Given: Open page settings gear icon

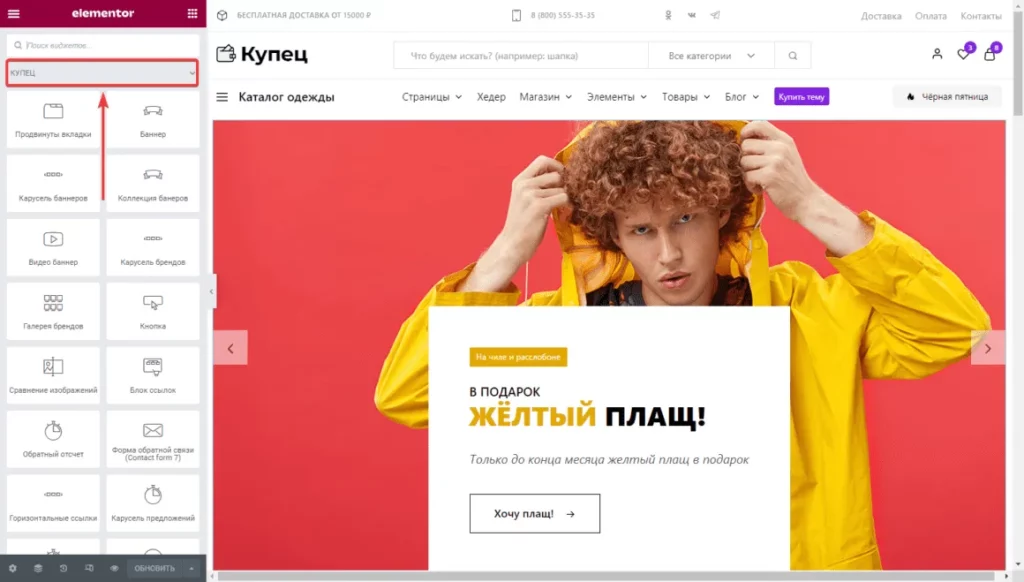Looking at the screenshot, I should [x=12, y=568].
